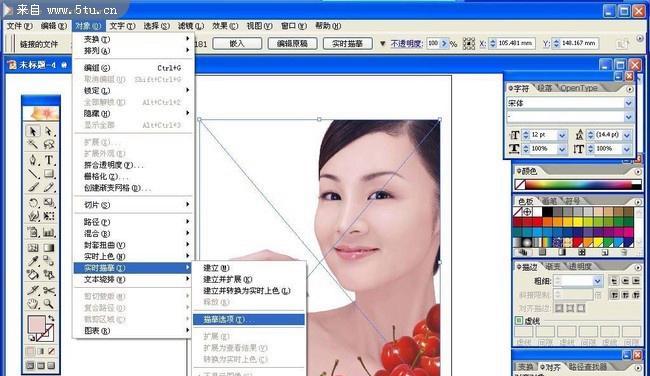Select the Column Graph tool

pyautogui.click(x=49, y=232)
